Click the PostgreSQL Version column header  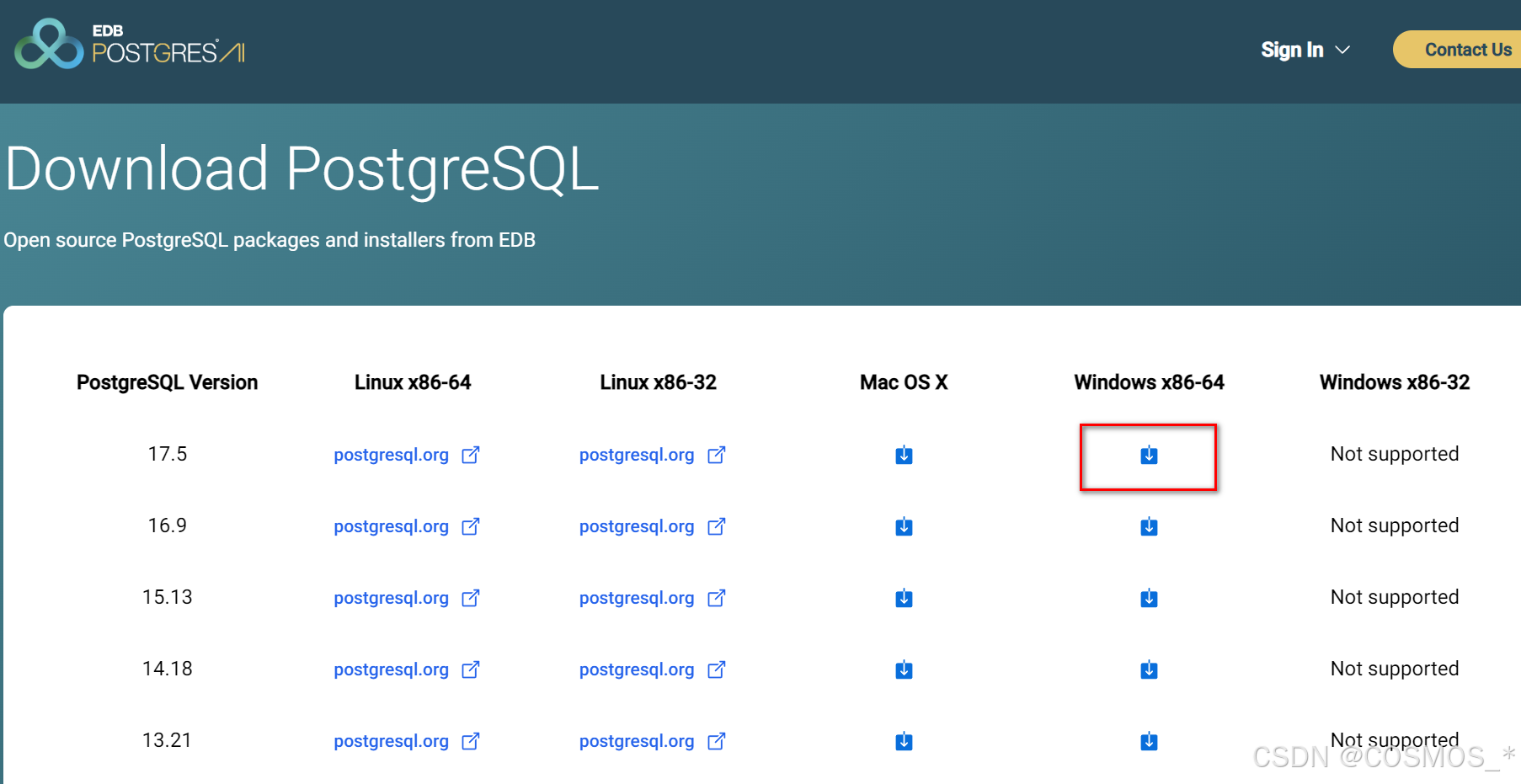tap(167, 382)
